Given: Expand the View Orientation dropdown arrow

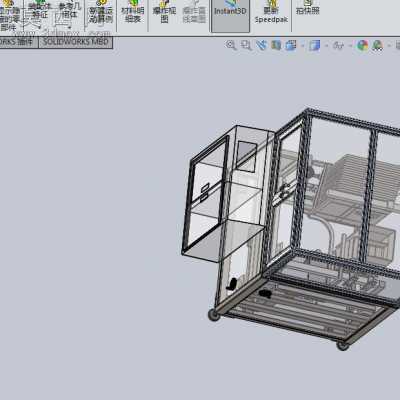Looking at the screenshot, I should (x=303, y=45).
